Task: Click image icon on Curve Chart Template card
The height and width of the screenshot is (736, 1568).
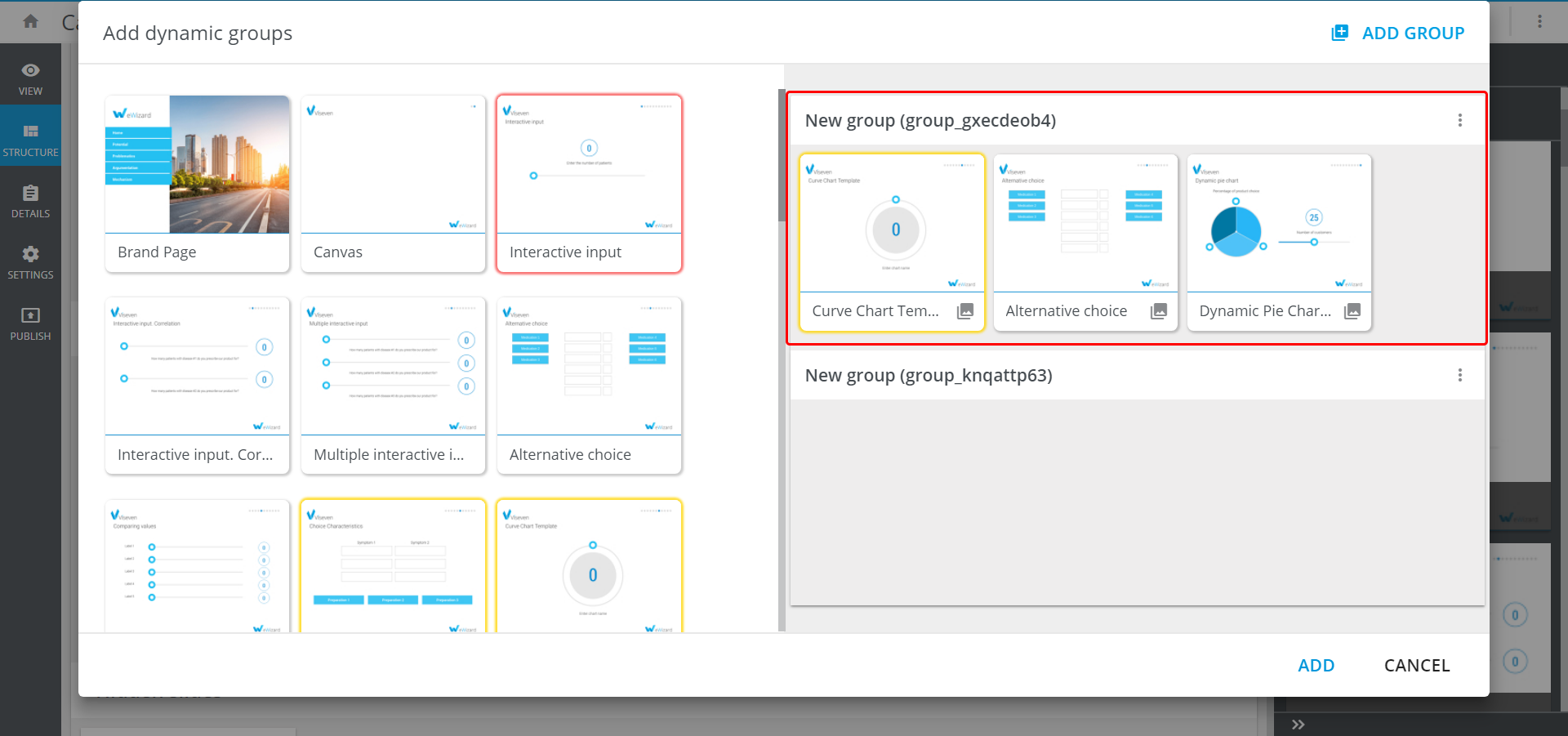Action: click(x=965, y=311)
